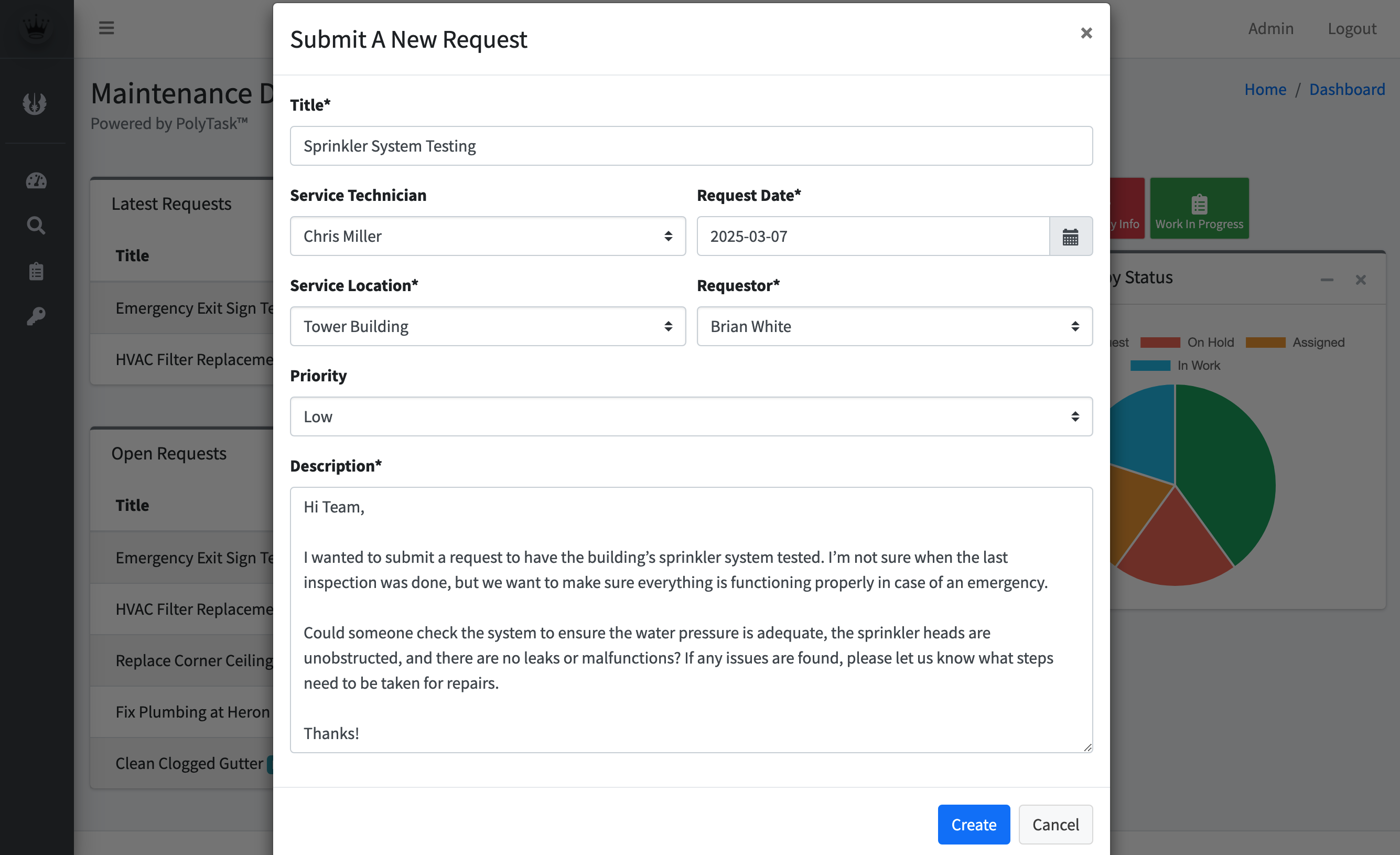
Task: Select the emblem icon at the sidebar top
Action: click(35, 103)
